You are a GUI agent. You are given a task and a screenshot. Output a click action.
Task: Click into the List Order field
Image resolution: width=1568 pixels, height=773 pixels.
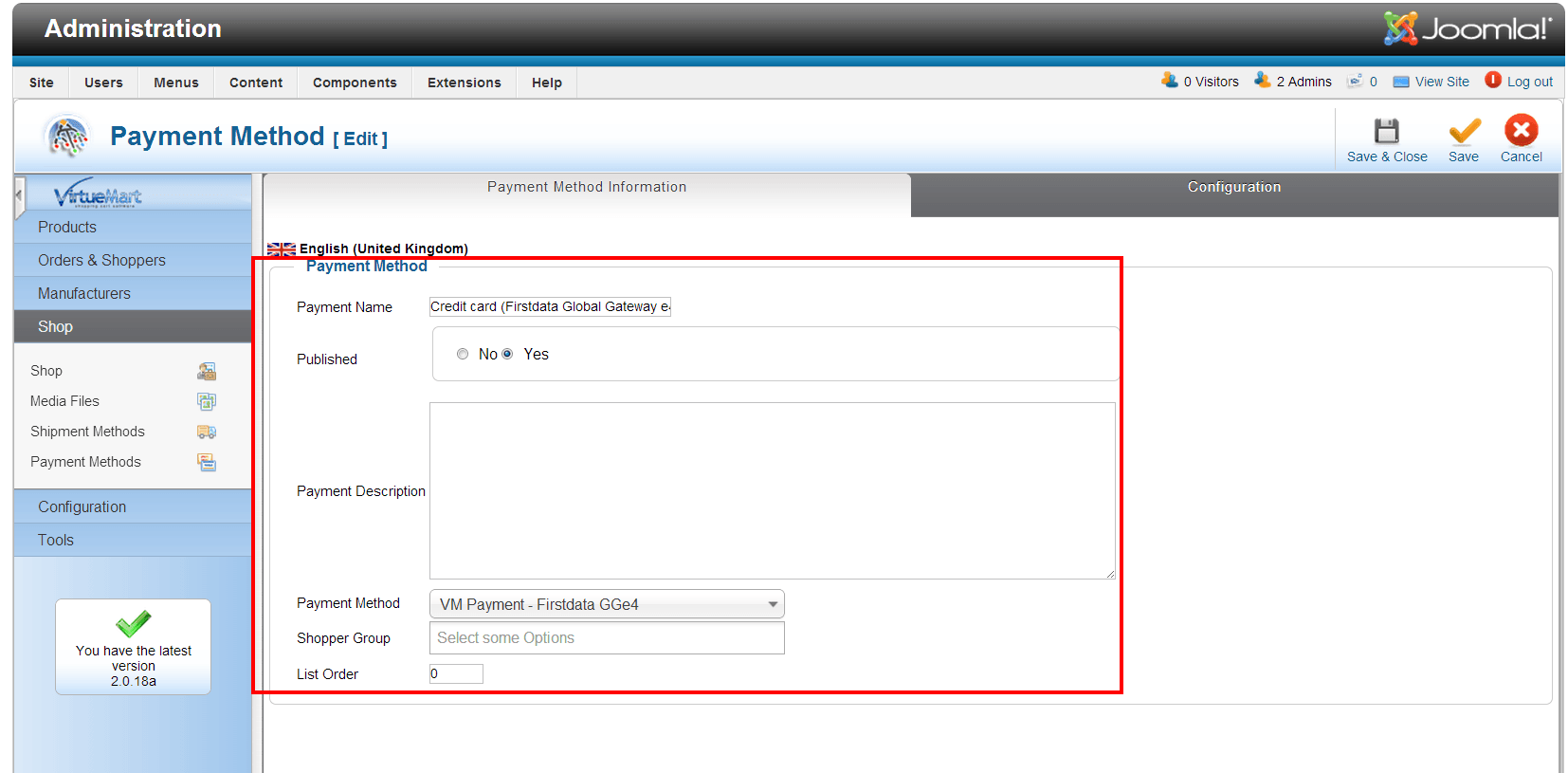[x=456, y=673]
